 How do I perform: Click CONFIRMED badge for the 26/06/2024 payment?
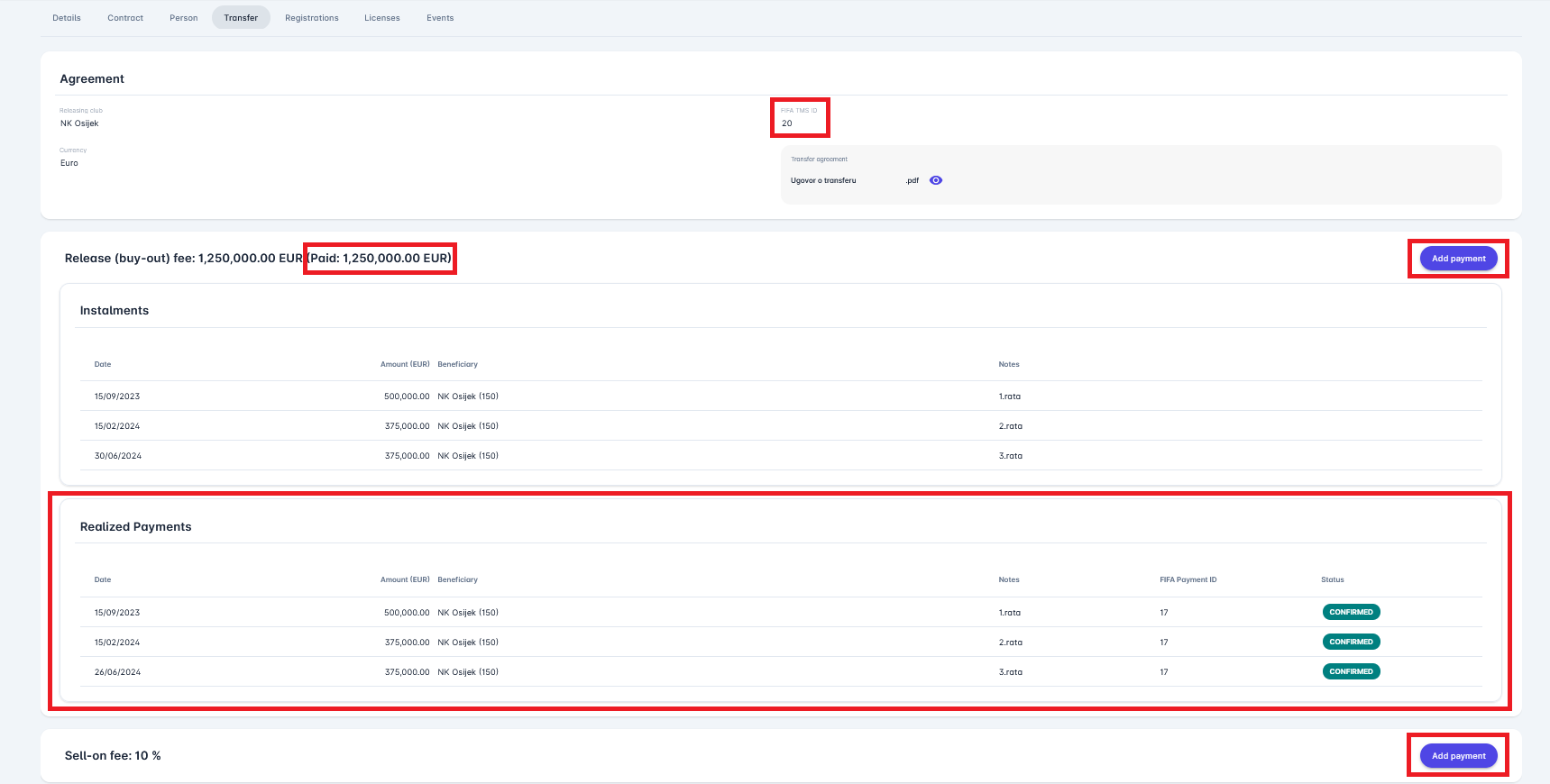click(1351, 671)
